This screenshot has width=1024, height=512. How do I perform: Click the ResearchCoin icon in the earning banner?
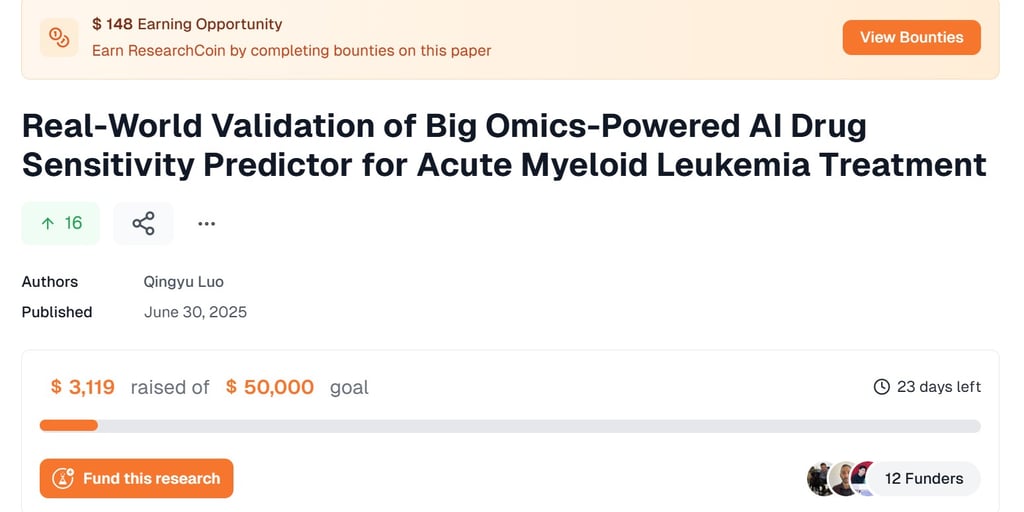(x=59, y=37)
